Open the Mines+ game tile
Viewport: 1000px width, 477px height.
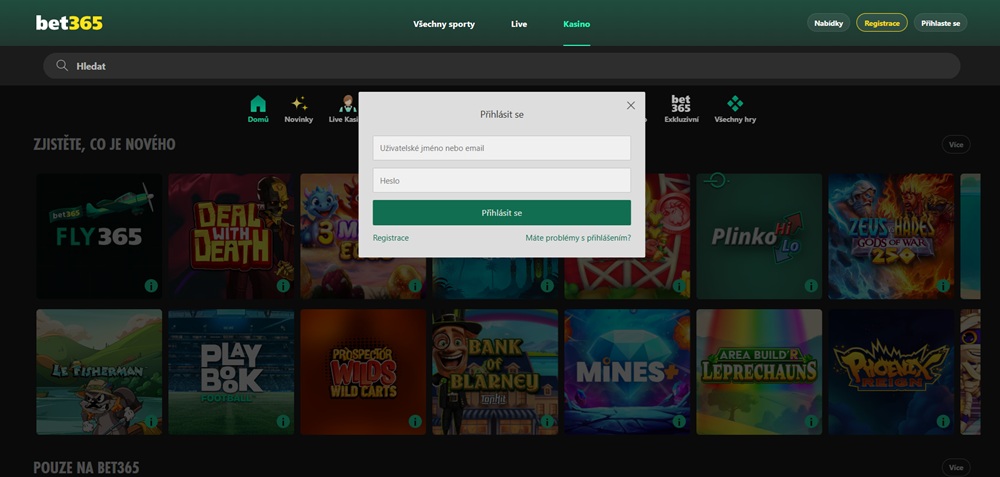point(627,372)
